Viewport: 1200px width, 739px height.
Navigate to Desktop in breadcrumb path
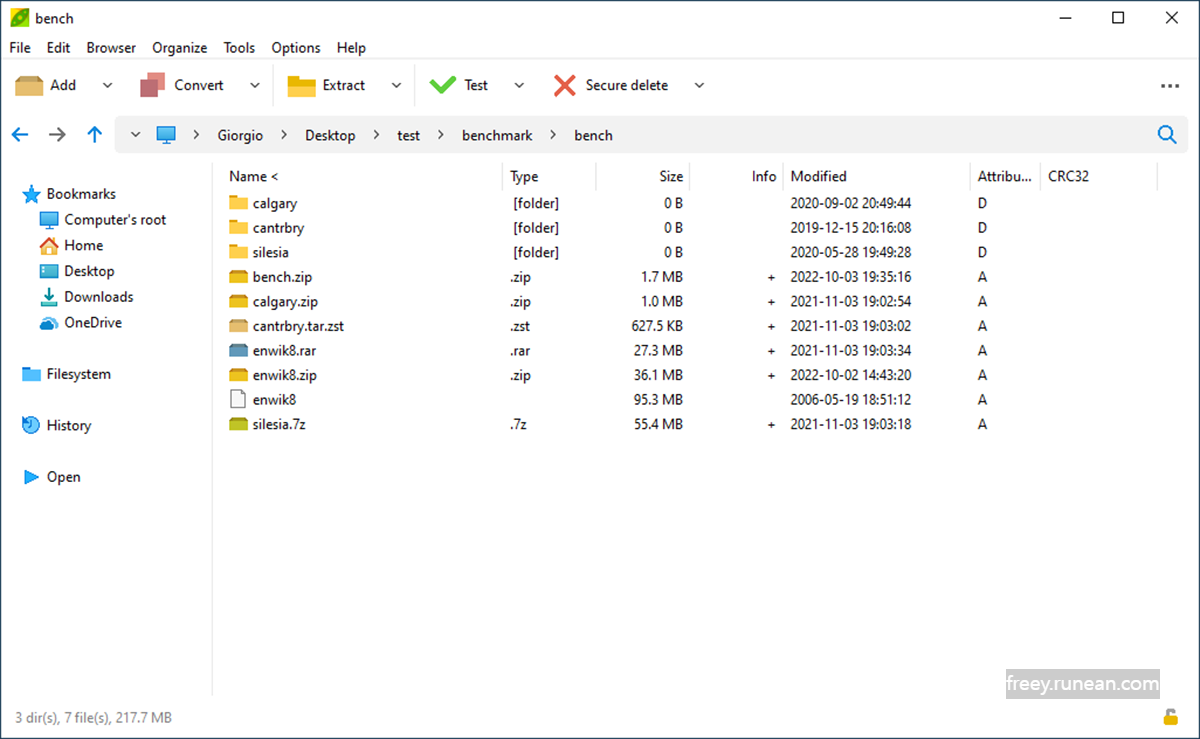(x=330, y=135)
